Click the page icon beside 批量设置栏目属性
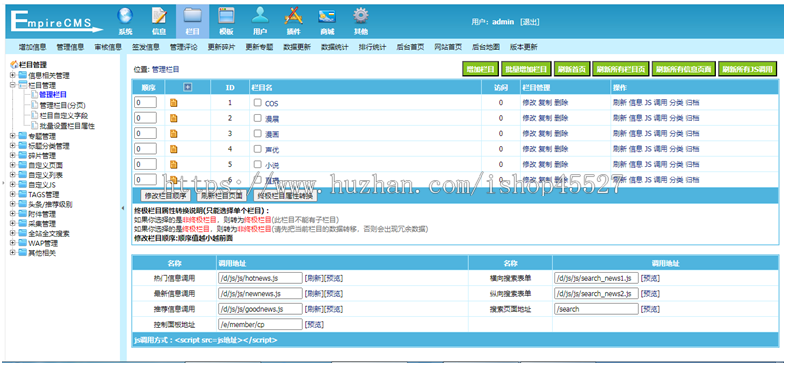This screenshot has width=786, height=365. click(35, 126)
